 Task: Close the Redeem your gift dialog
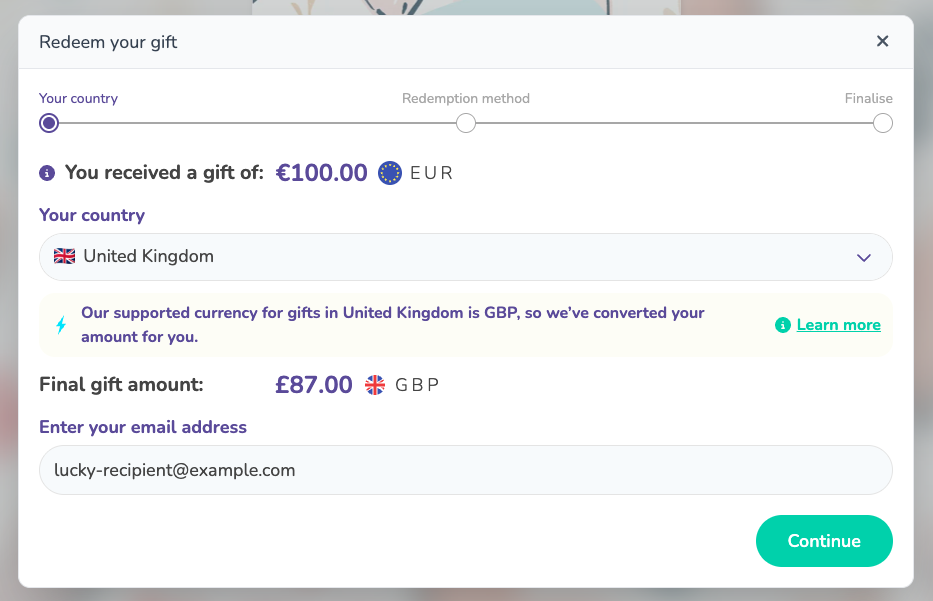pos(882,41)
